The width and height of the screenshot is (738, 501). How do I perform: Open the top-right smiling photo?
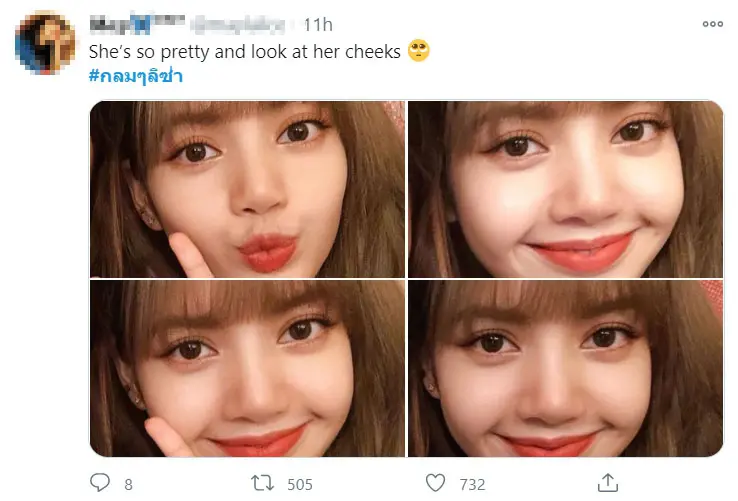(564, 189)
